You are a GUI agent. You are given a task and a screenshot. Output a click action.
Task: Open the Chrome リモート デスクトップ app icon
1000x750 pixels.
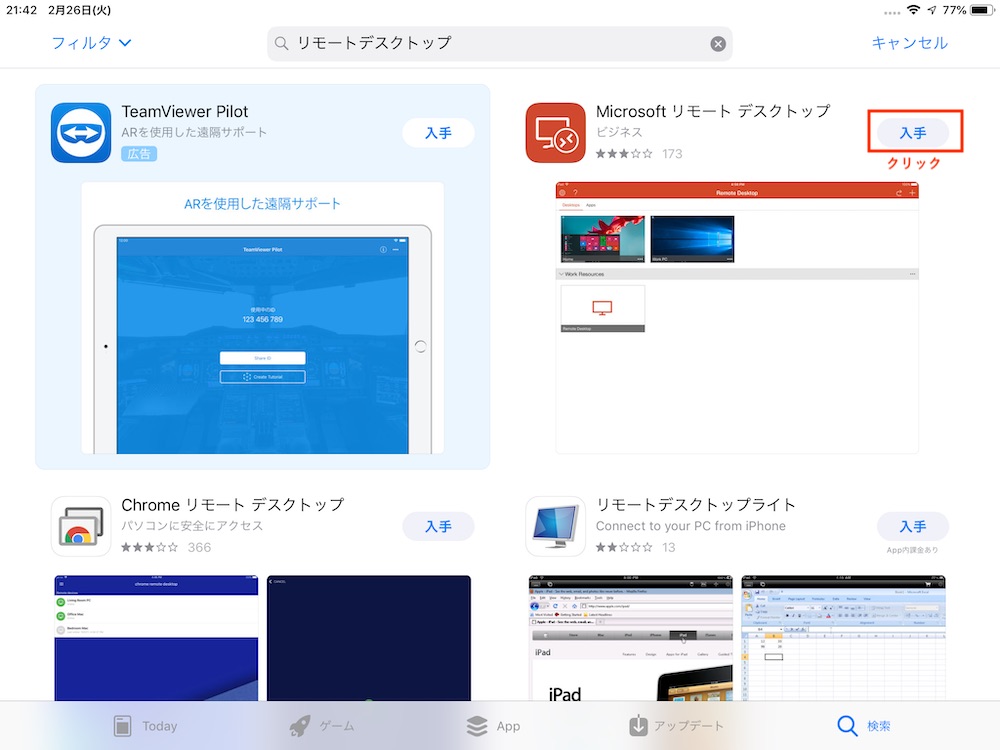coord(81,526)
